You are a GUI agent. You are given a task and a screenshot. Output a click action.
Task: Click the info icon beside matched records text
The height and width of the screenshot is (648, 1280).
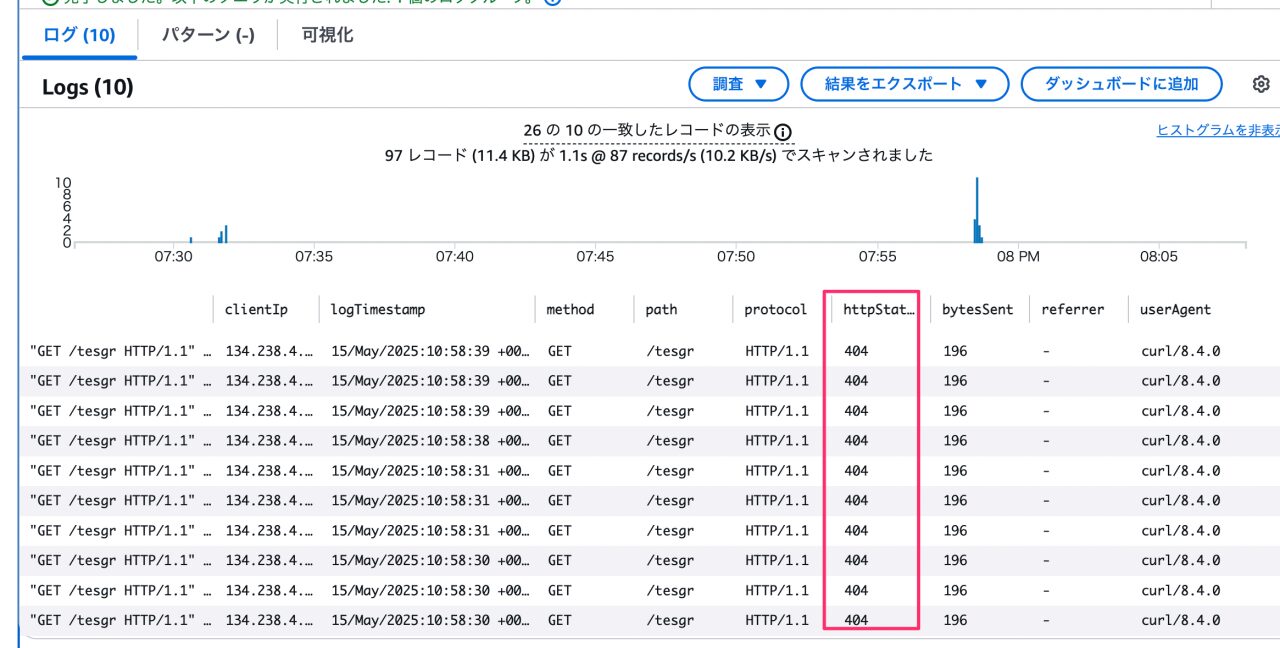[783, 132]
